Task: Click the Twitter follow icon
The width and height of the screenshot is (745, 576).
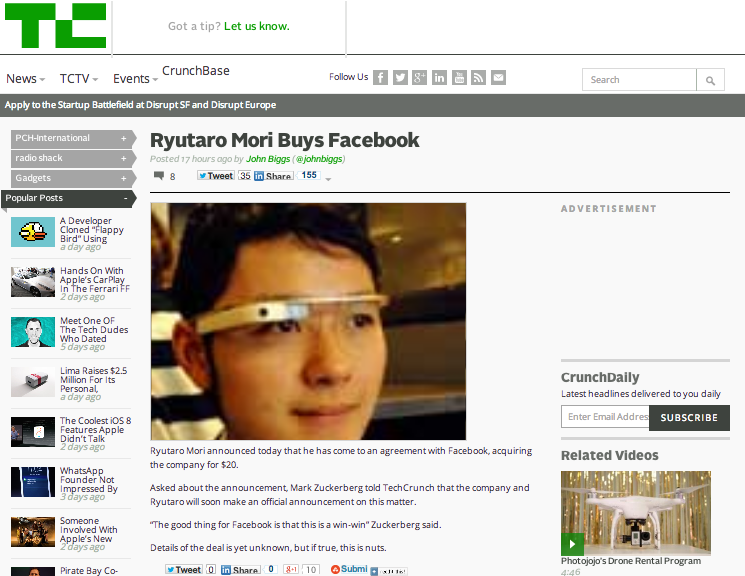Action: [400, 78]
